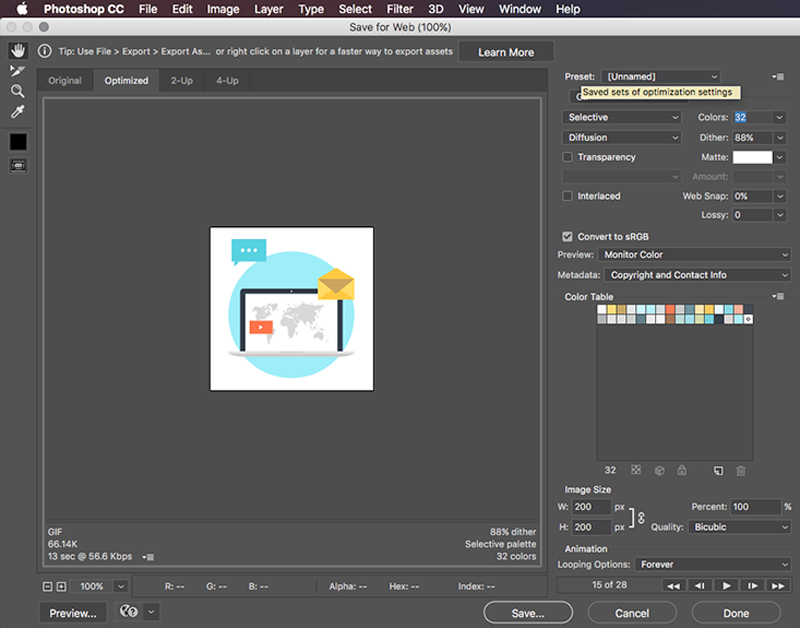Enable the Transparency checkbox

pos(567,157)
